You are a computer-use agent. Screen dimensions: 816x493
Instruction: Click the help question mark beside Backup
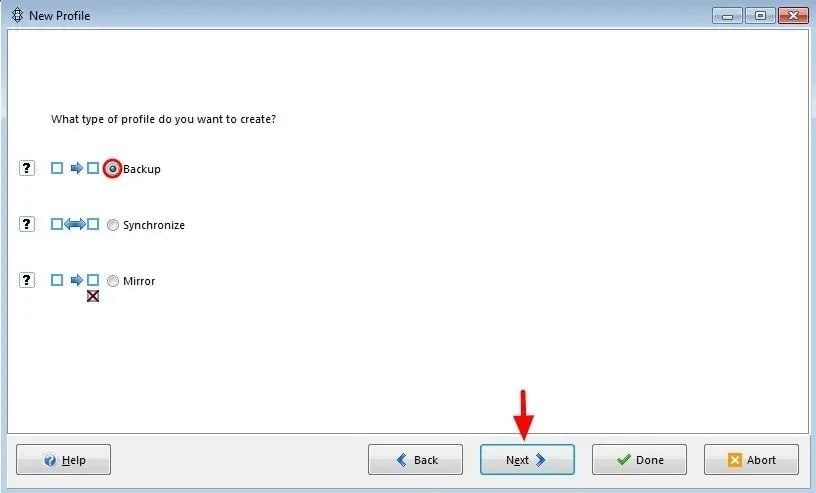[x=27, y=168]
